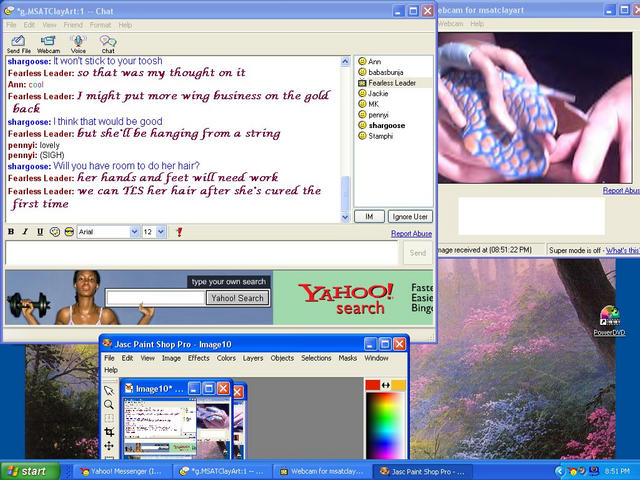Click the What's this link in webcam window
The width and height of the screenshot is (640, 480).
[622, 250]
